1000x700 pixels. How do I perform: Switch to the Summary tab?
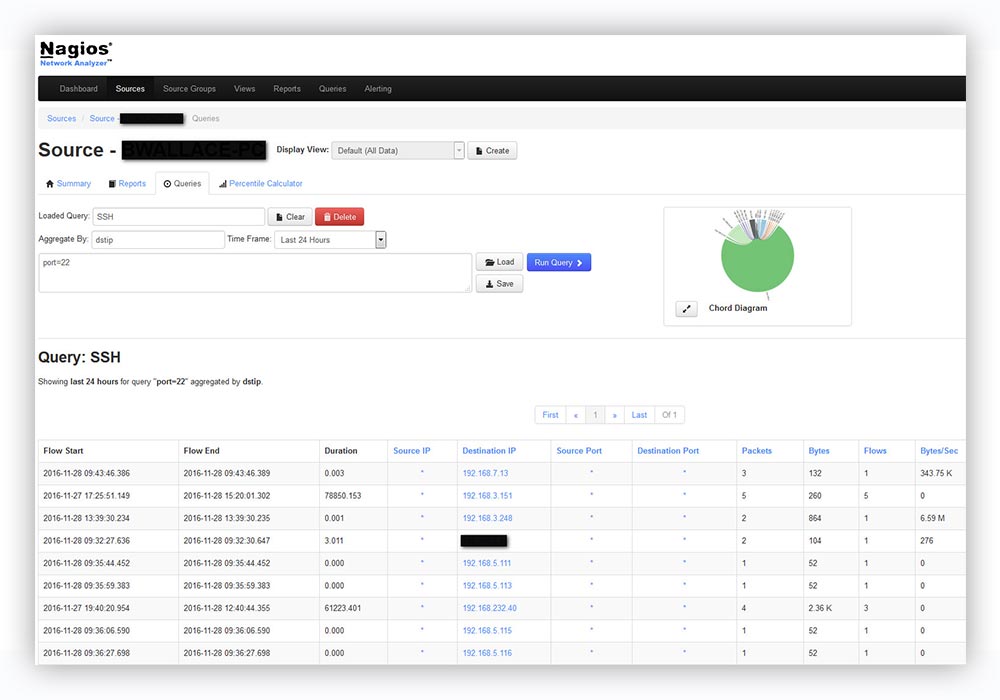click(68, 184)
